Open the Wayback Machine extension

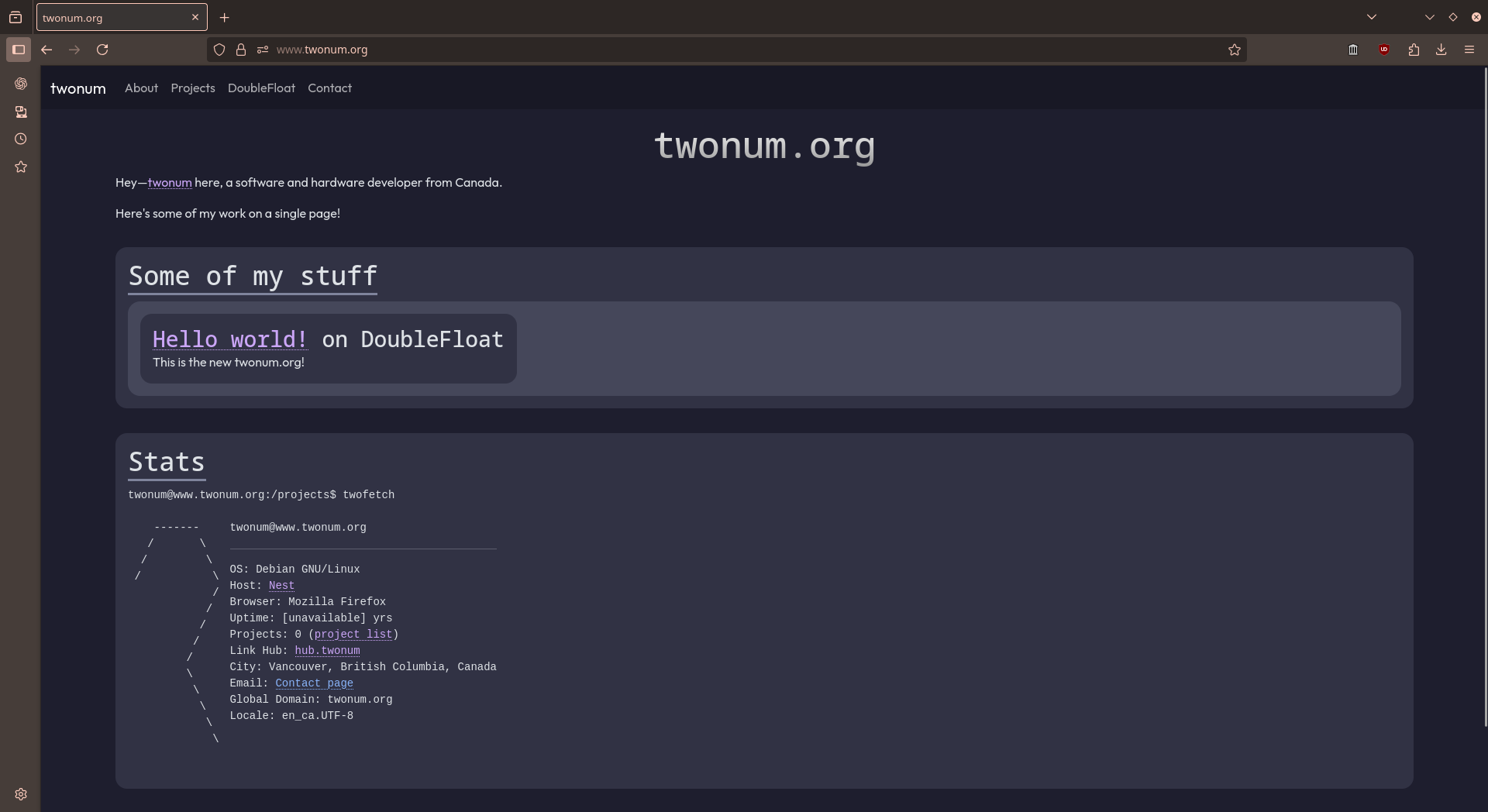coord(1353,50)
